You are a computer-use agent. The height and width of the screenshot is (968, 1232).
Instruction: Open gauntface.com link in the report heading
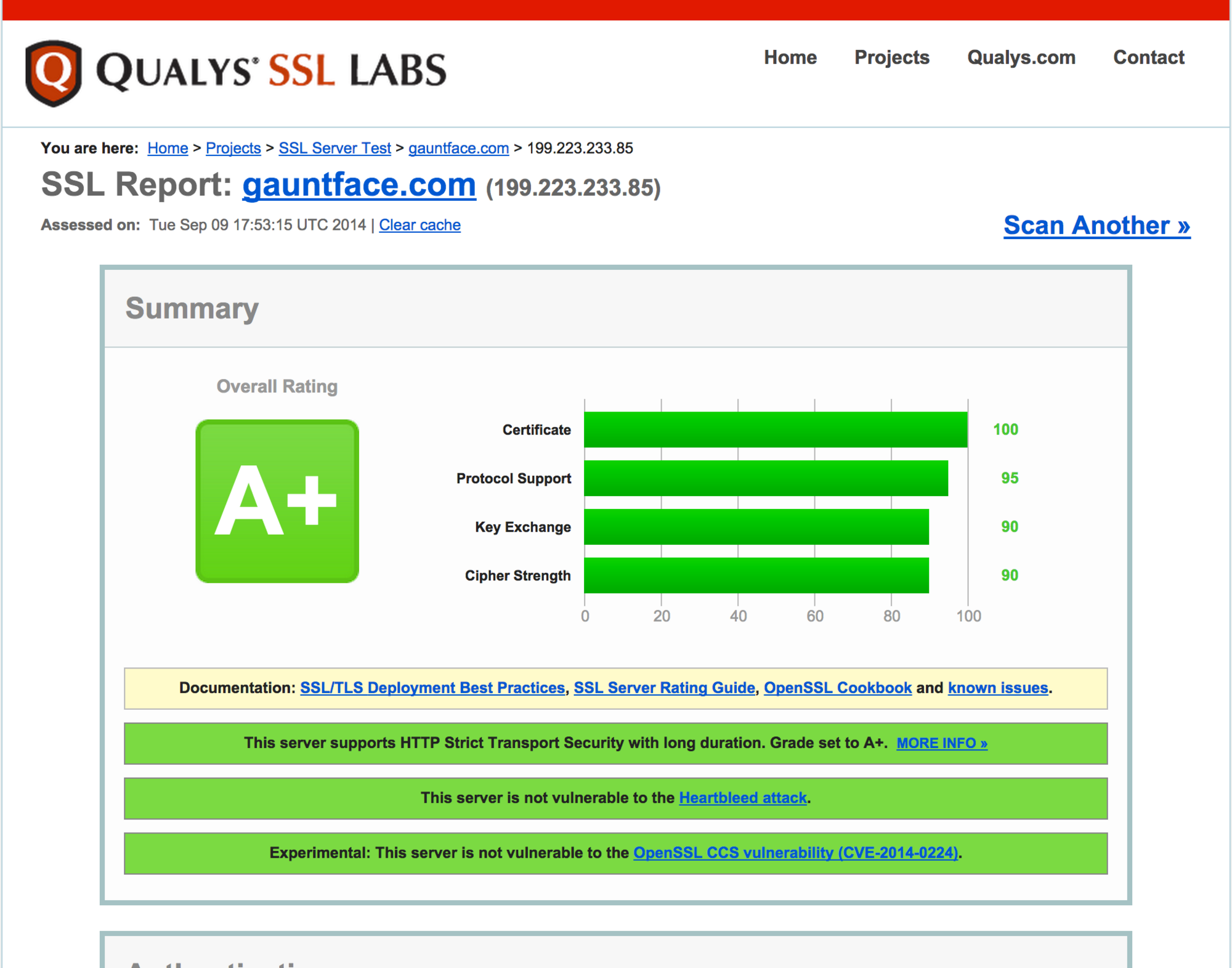coord(359,184)
